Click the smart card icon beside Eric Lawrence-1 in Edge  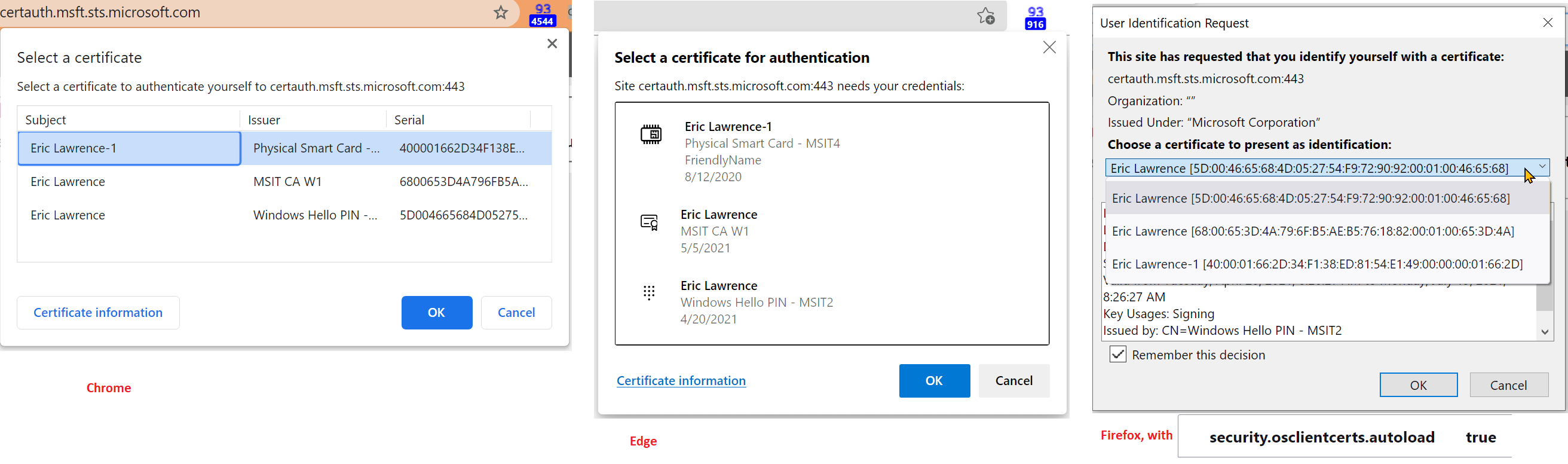tap(651, 134)
